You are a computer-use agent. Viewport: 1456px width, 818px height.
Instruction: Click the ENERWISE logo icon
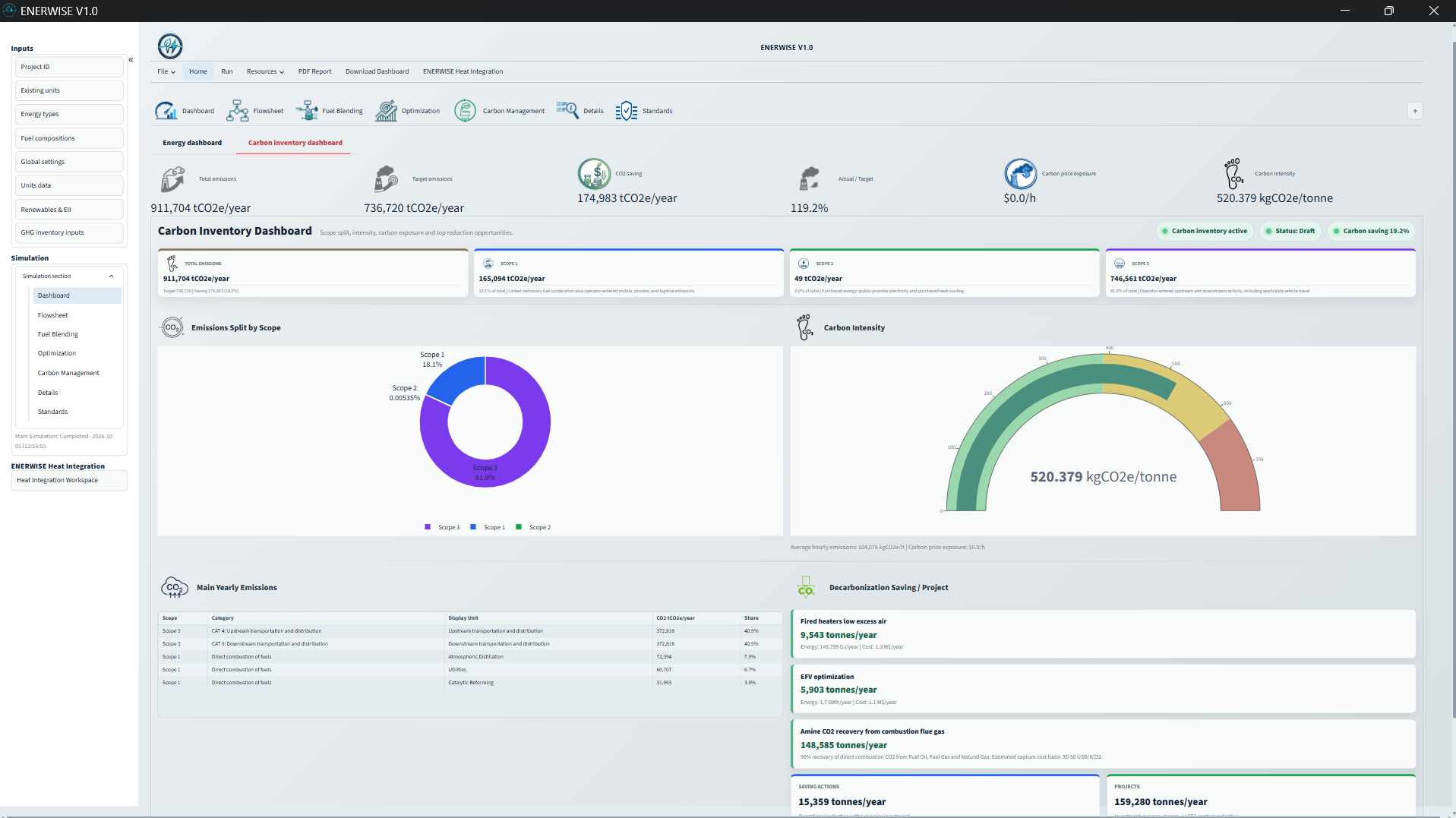[x=170, y=46]
